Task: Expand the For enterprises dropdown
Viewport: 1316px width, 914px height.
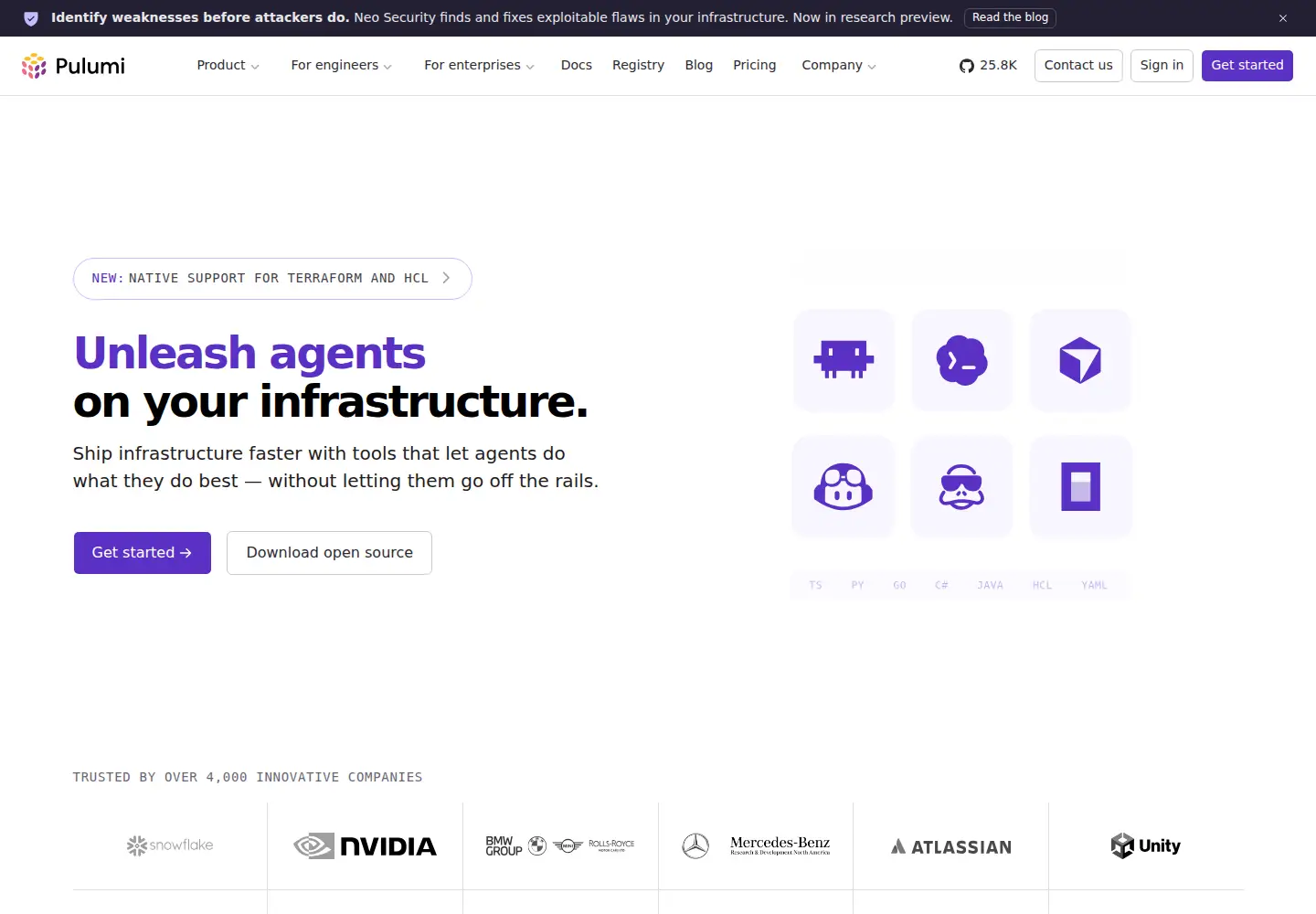Action: [480, 66]
